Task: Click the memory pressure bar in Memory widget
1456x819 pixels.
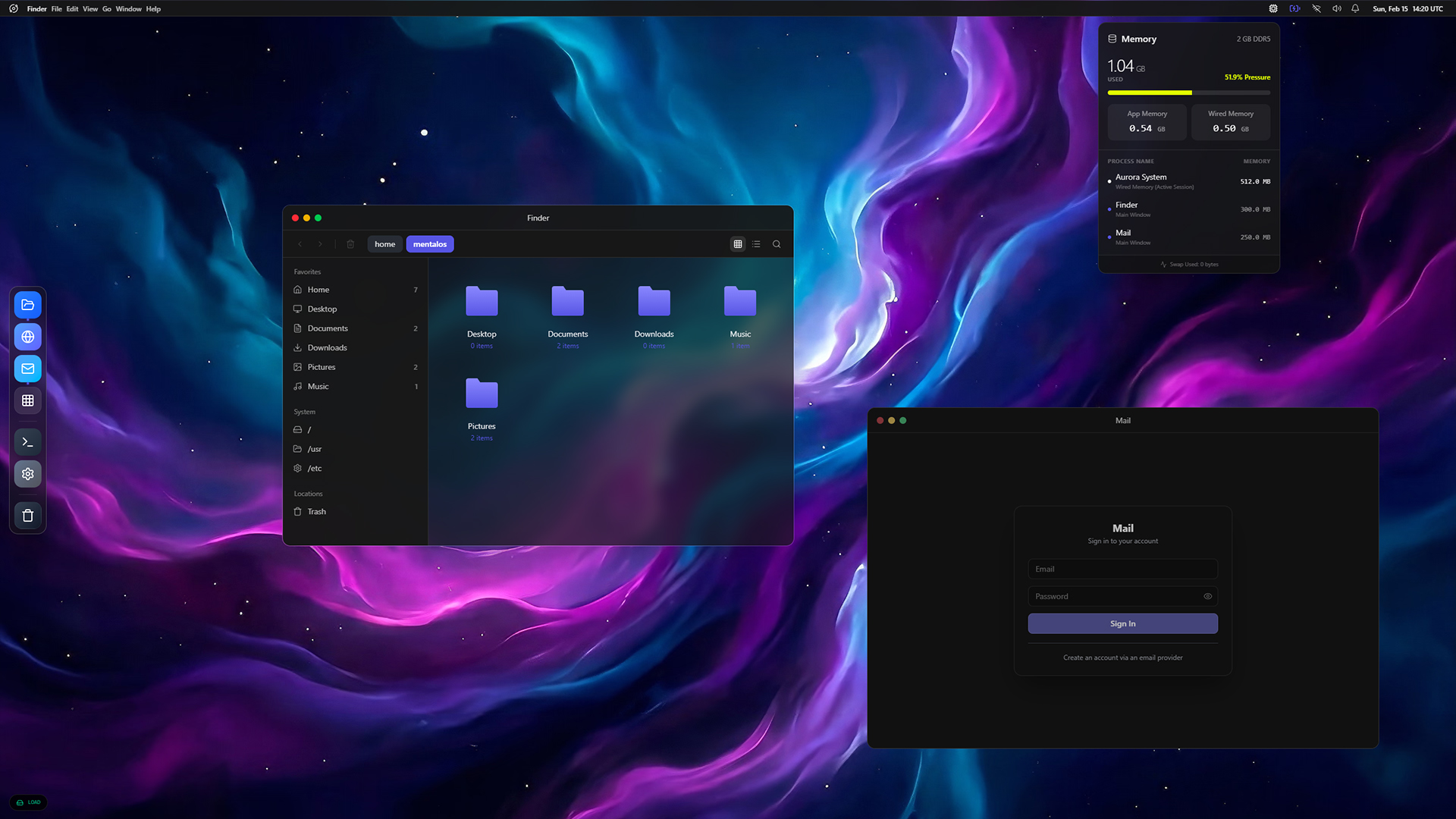Action: tap(1189, 93)
